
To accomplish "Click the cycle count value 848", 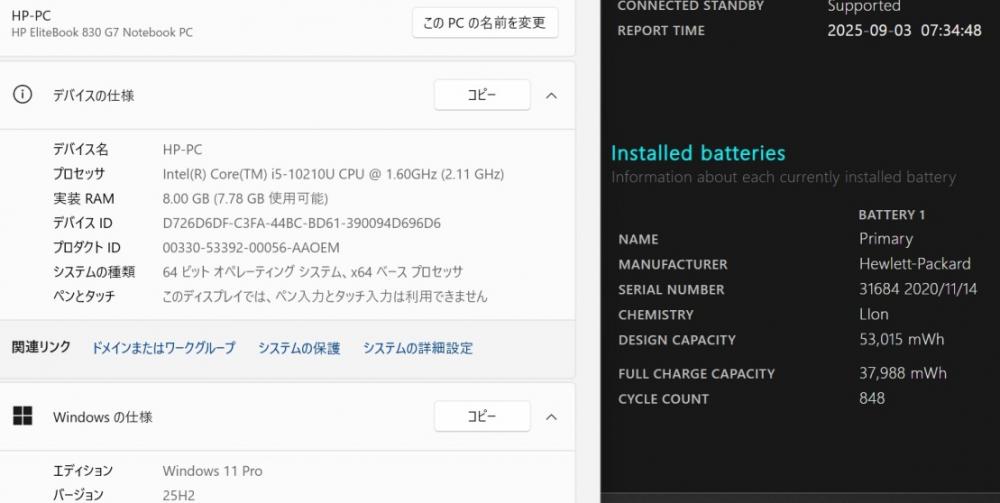I will point(871,398).
